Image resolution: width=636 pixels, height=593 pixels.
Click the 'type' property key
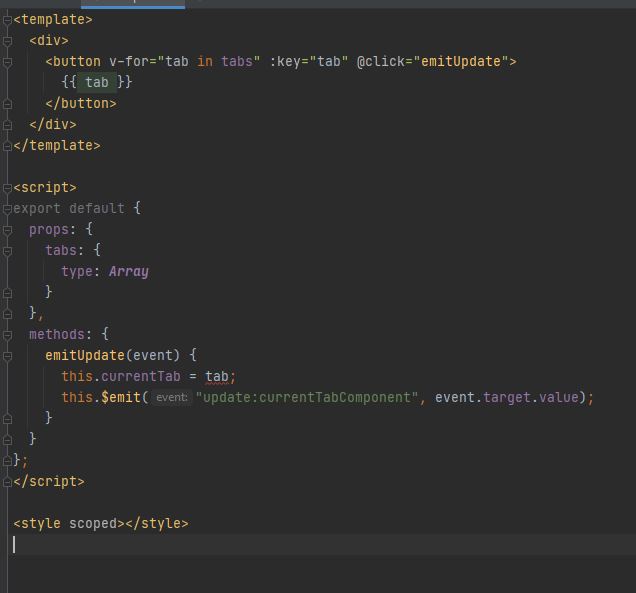coord(77,272)
